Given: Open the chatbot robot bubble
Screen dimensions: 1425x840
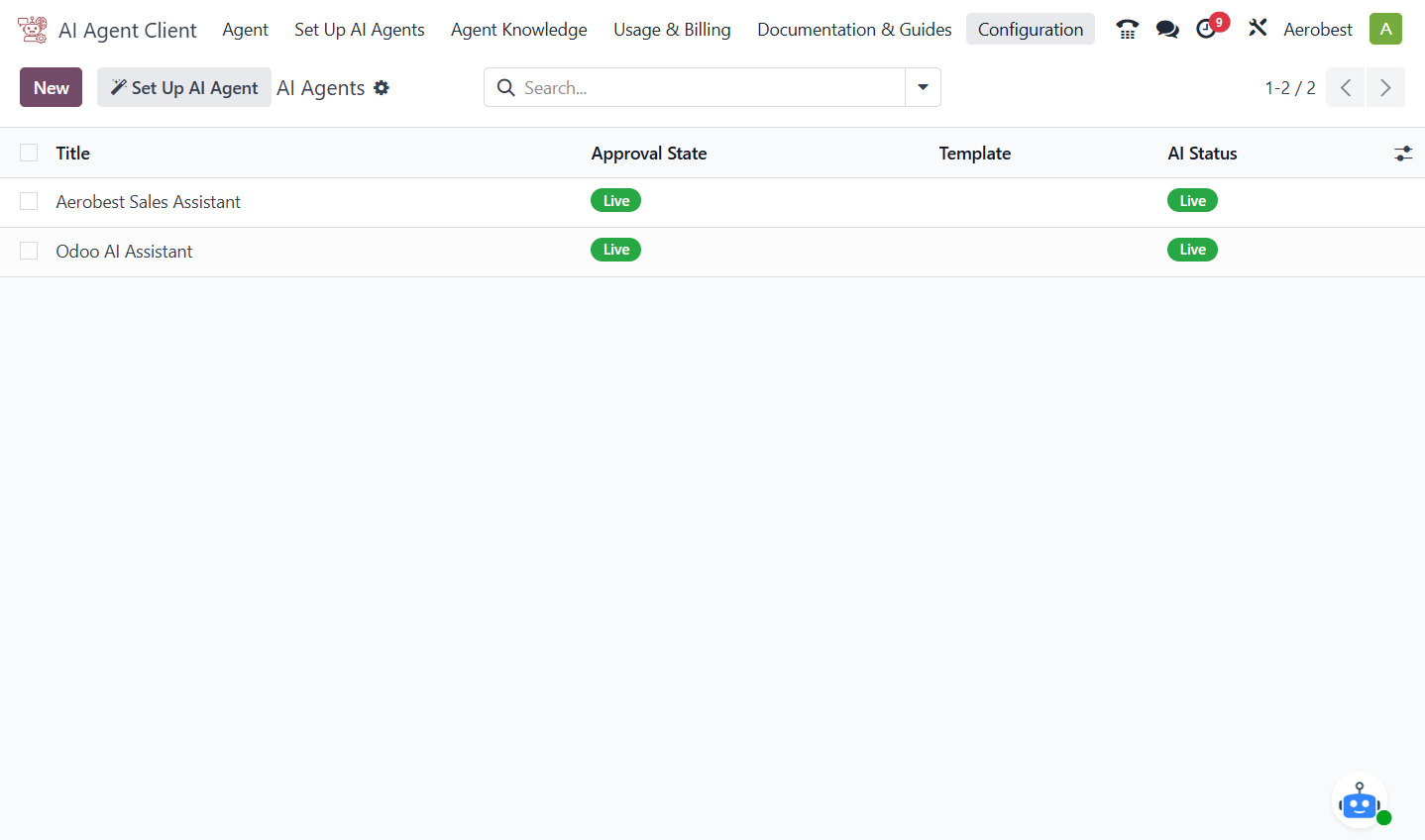Looking at the screenshot, I should click(x=1360, y=800).
